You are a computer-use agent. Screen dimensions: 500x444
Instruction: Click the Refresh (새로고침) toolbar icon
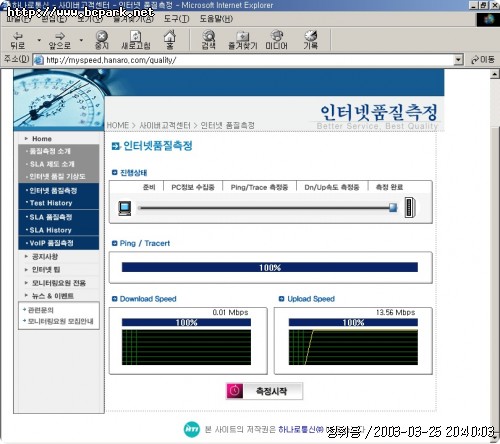coord(136,40)
